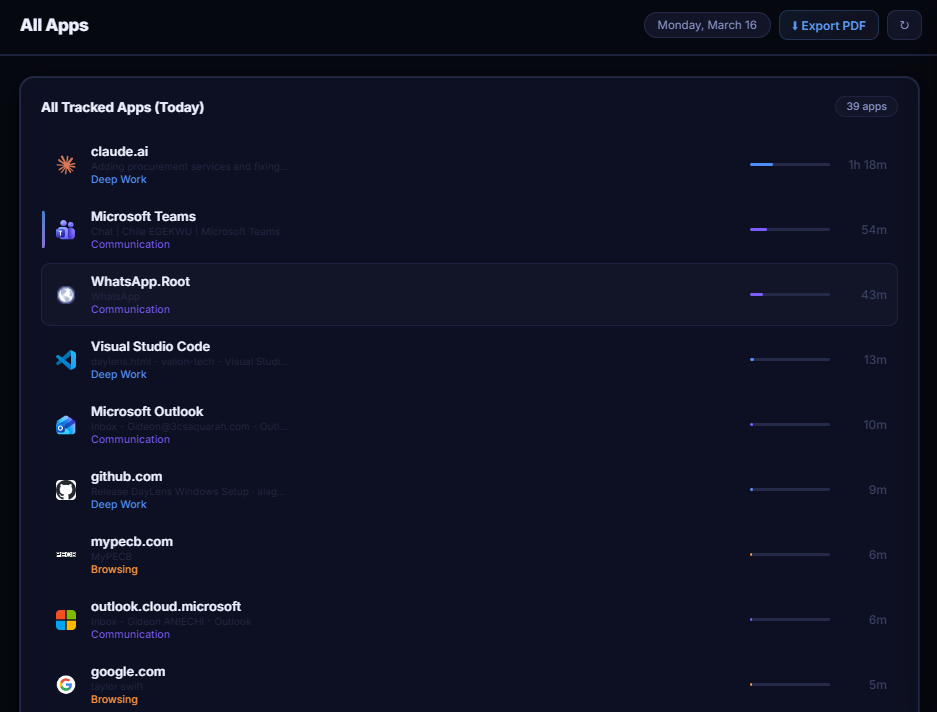The width and height of the screenshot is (937, 712).
Task: Click the Deep Work label under claude.ai
Action: click(118, 179)
